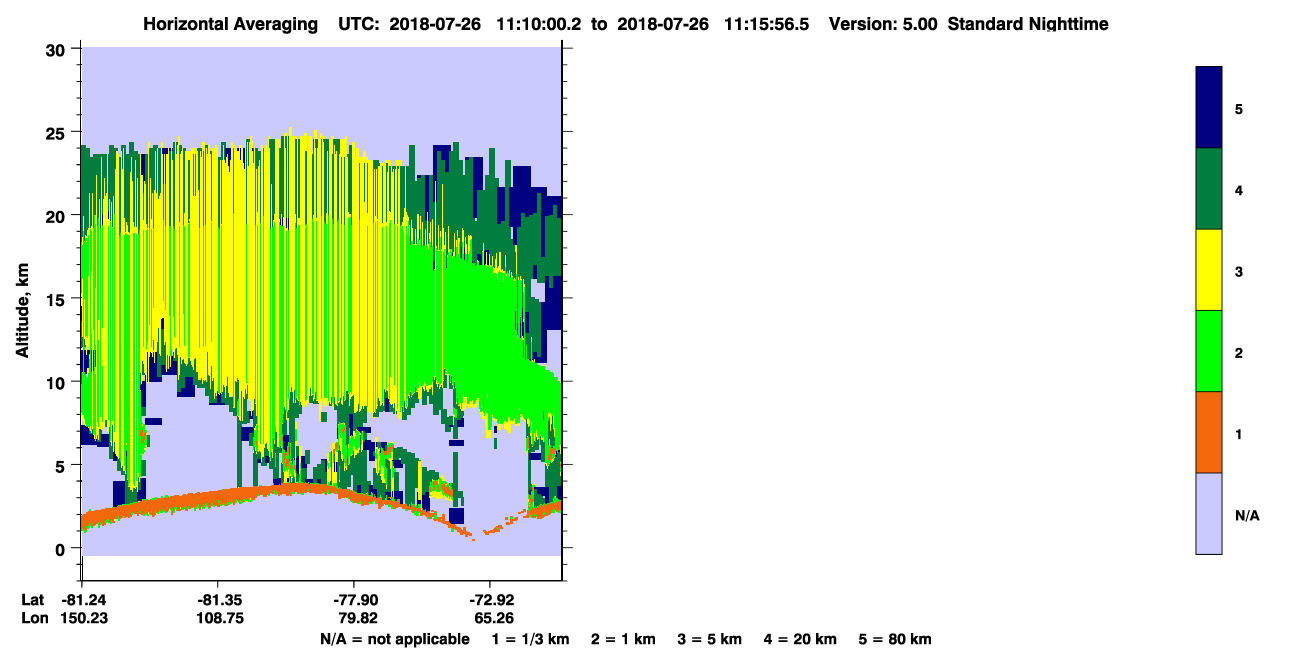This screenshot has width=1300, height=667.
Task: Click the 'Lat' row label
Action: (33, 599)
